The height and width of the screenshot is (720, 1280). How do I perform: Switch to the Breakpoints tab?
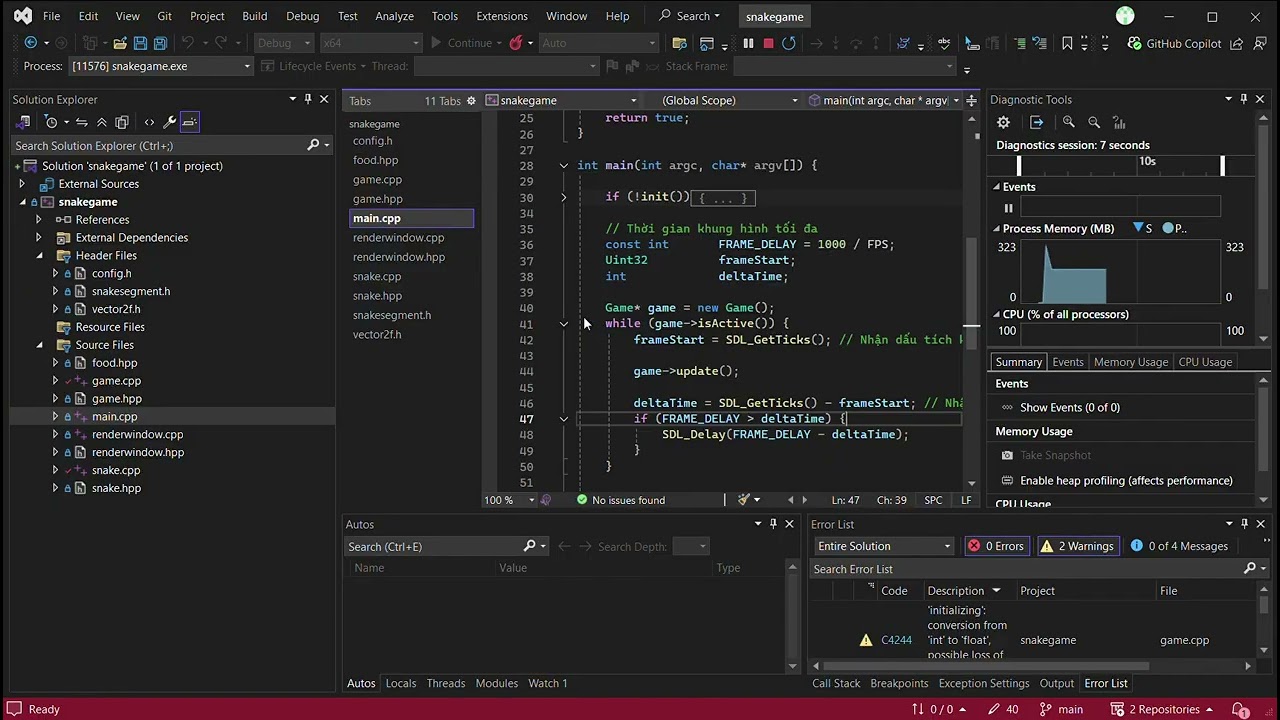coord(899,683)
